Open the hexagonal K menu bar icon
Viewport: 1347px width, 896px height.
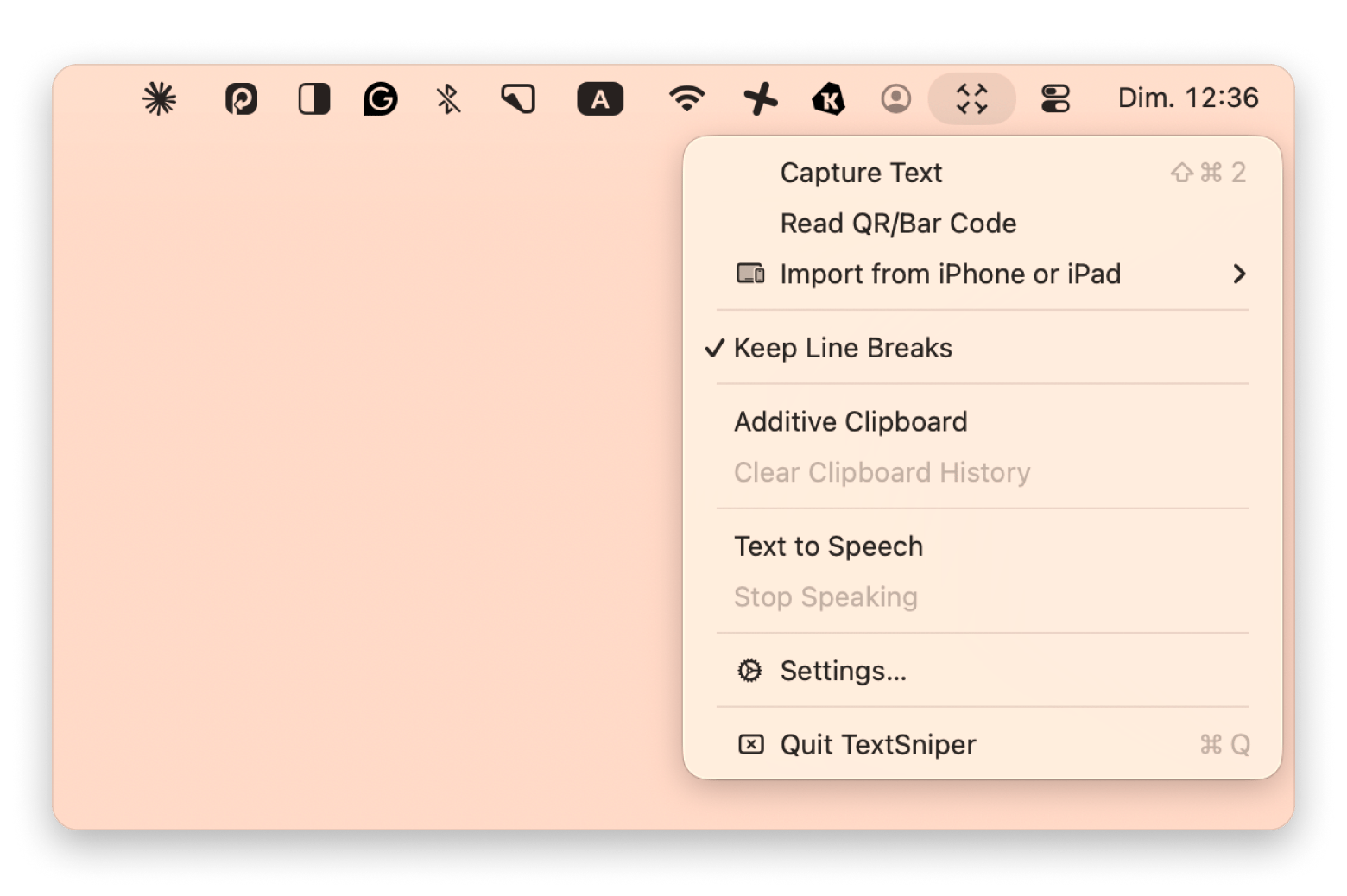pyautogui.click(x=829, y=98)
